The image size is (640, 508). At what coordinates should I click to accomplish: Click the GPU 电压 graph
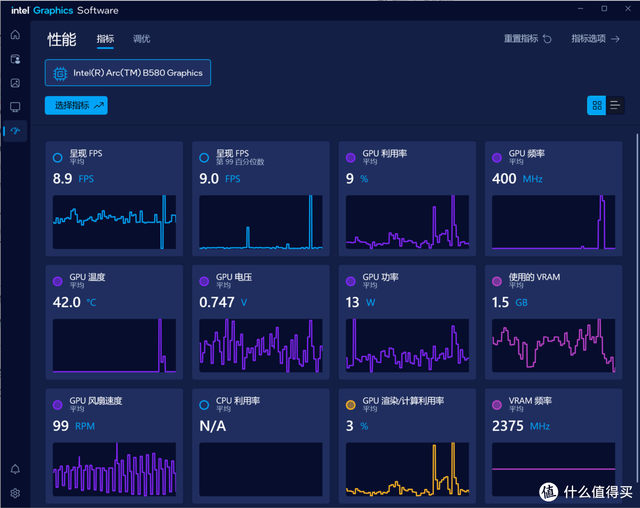[261, 345]
